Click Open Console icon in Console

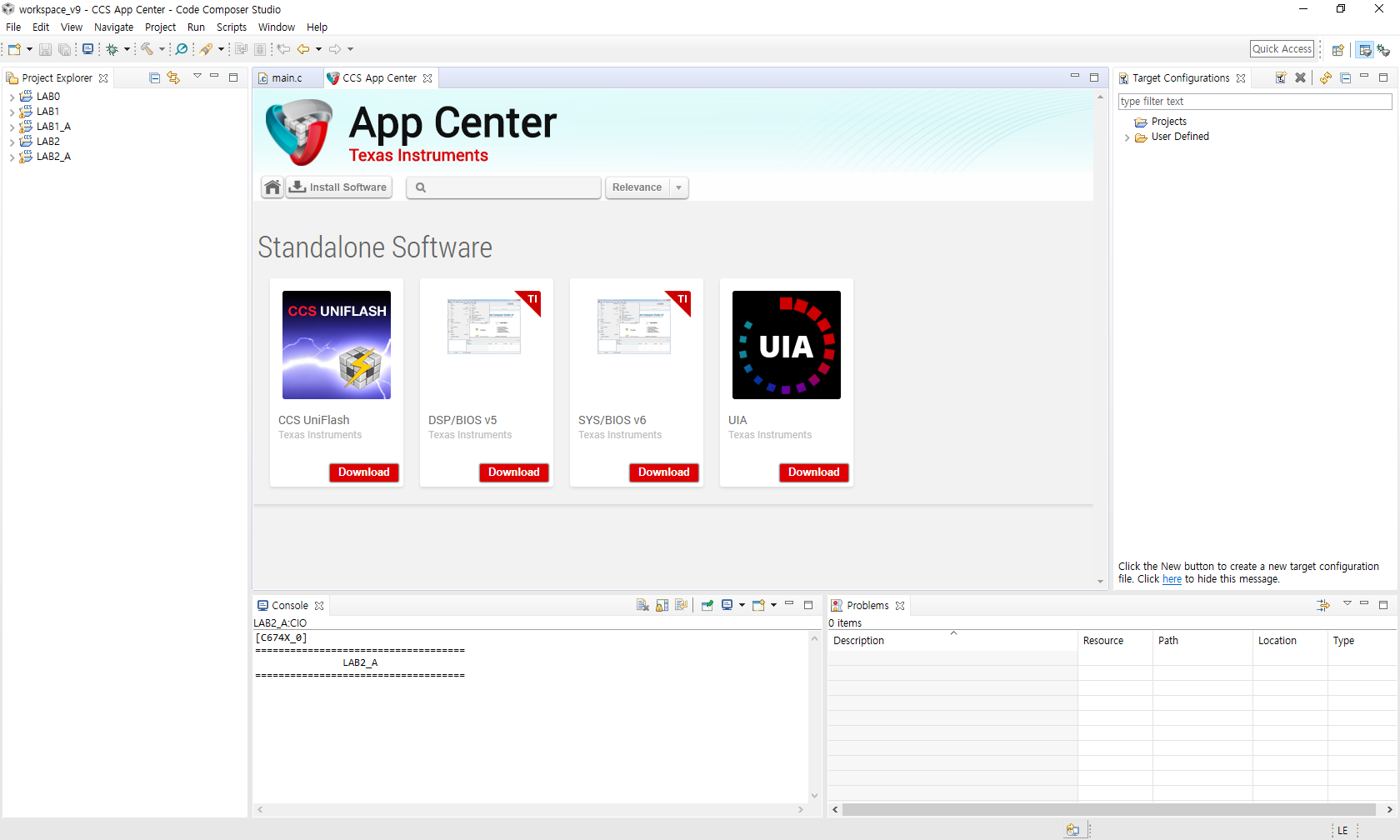[758, 605]
